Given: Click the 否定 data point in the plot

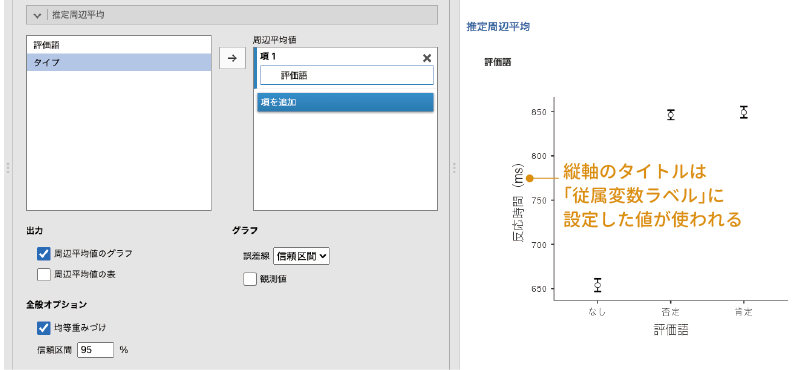Looking at the screenshot, I should tap(670, 114).
